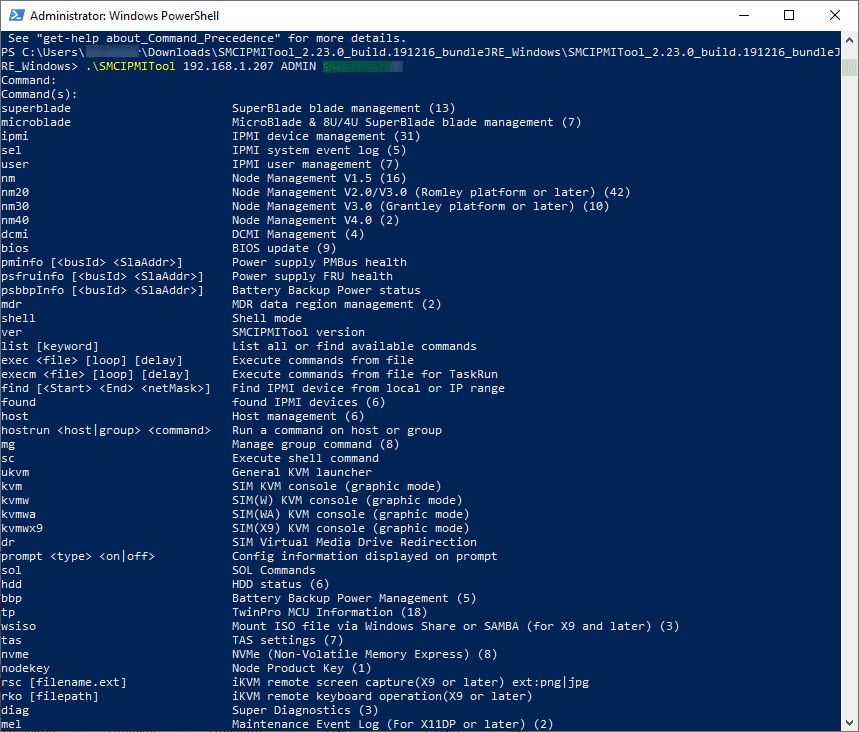Click the '.\SMCIPMITool' command text
This screenshot has width=859, height=732.
click(x=130, y=66)
